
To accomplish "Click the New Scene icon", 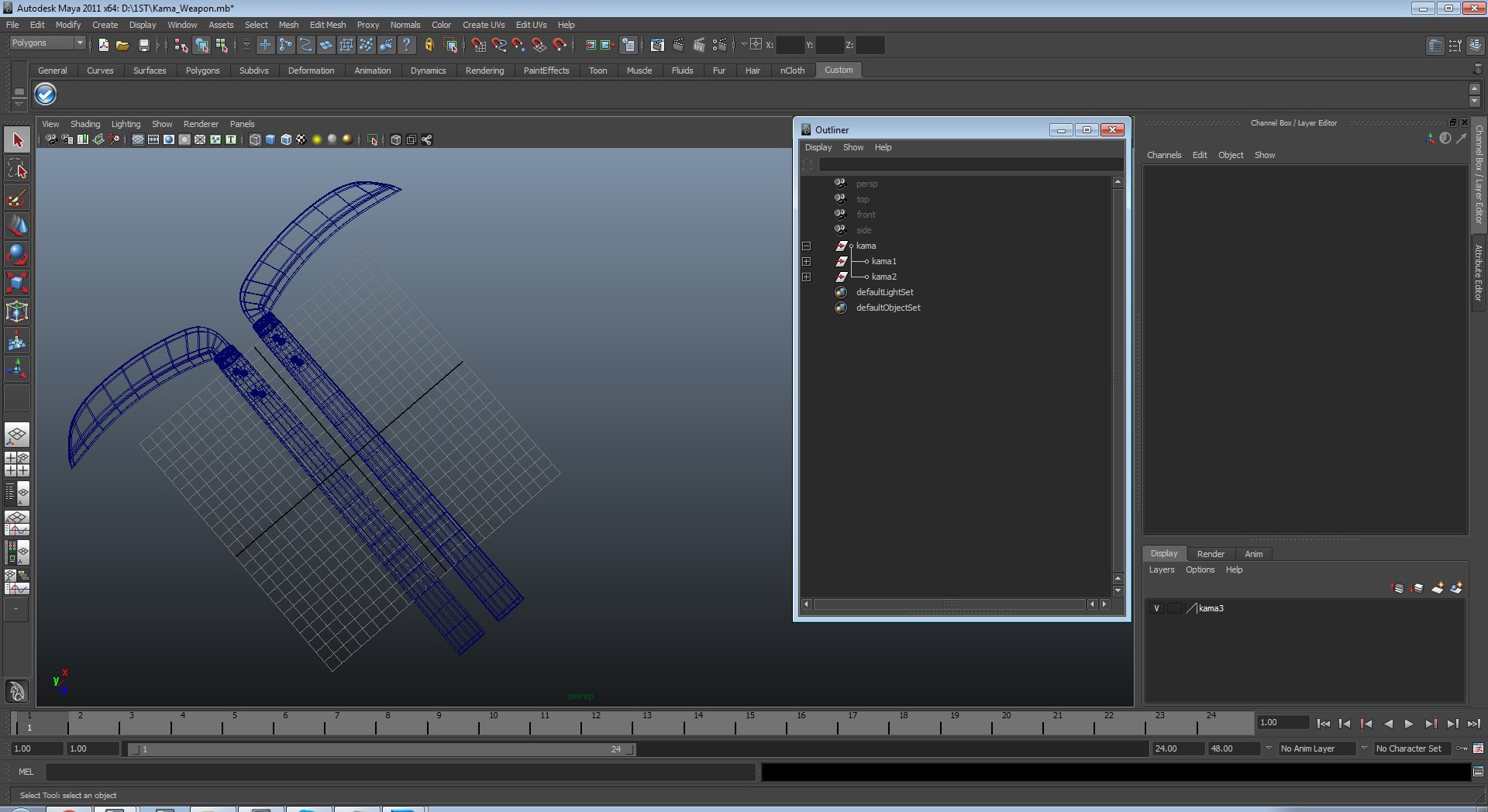I will (x=103, y=45).
